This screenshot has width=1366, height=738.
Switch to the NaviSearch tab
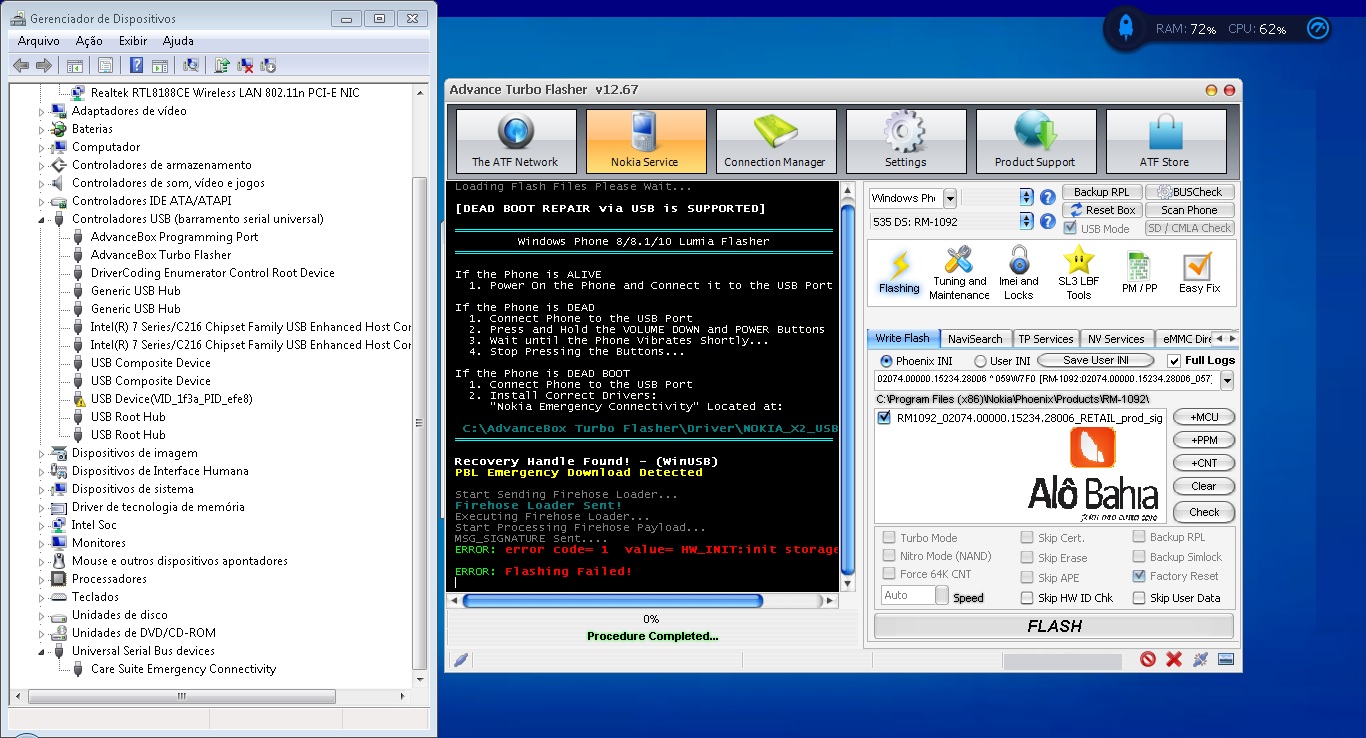(x=975, y=339)
